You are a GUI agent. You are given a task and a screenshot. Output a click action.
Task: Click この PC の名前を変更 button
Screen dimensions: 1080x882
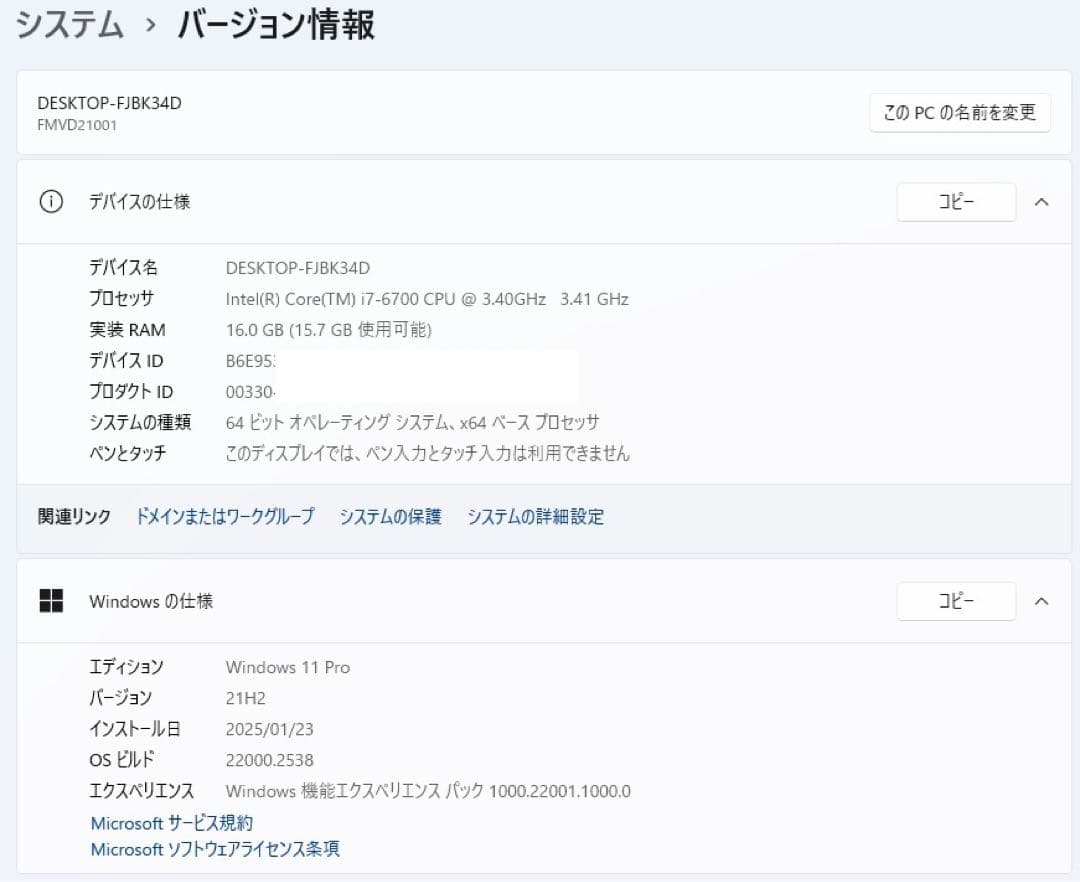[x=959, y=112]
